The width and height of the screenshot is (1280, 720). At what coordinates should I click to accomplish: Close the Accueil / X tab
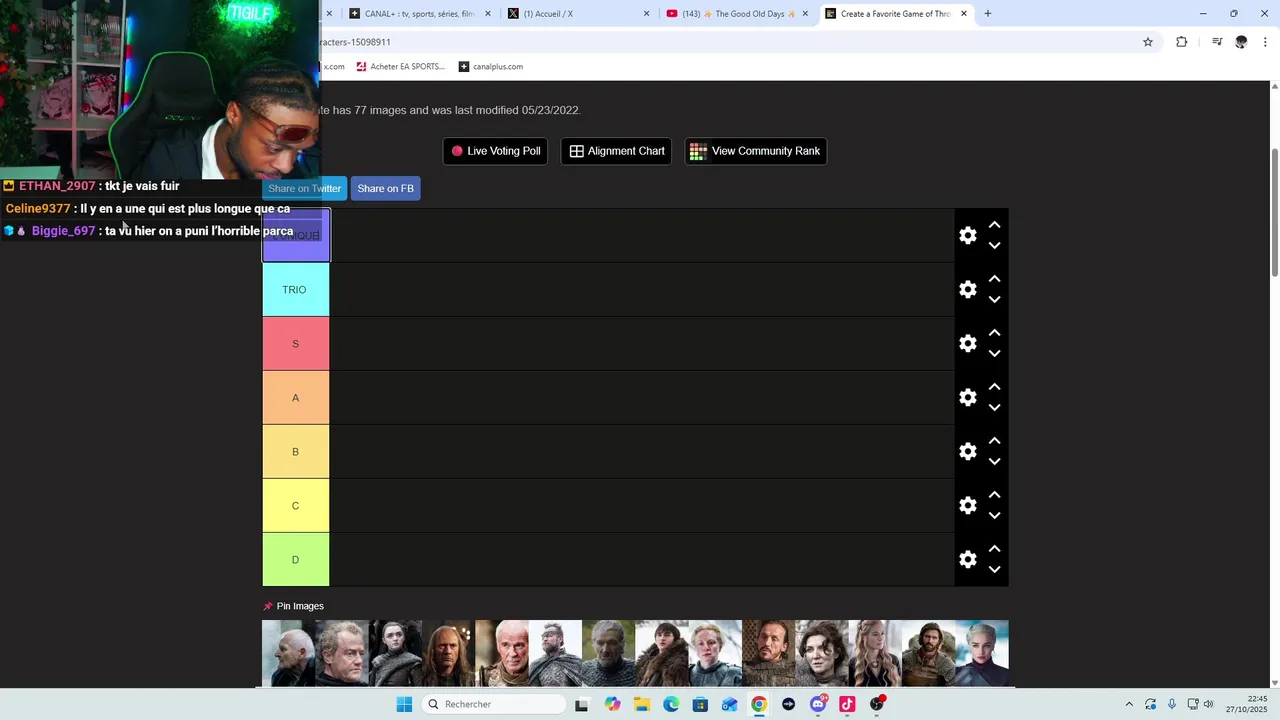pyautogui.click(x=646, y=14)
